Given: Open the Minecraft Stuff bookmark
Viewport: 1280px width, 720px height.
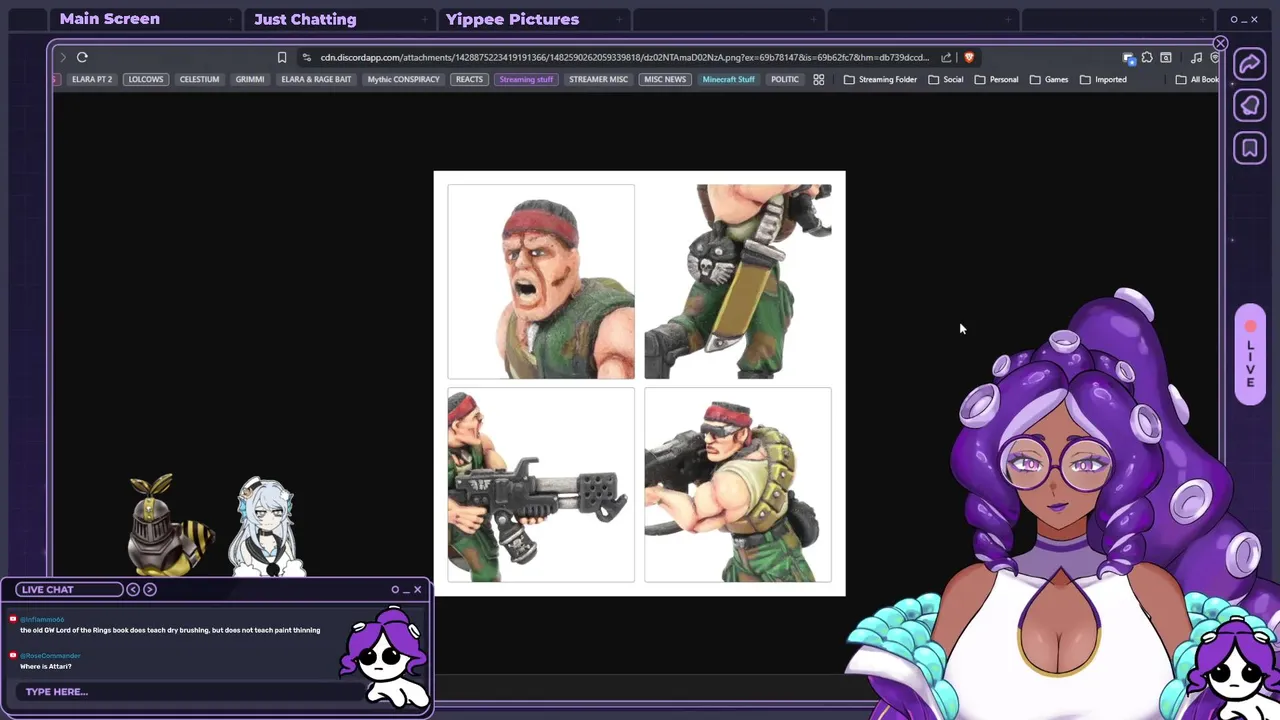Looking at the screenshot, I should click(x=728, y=79).
